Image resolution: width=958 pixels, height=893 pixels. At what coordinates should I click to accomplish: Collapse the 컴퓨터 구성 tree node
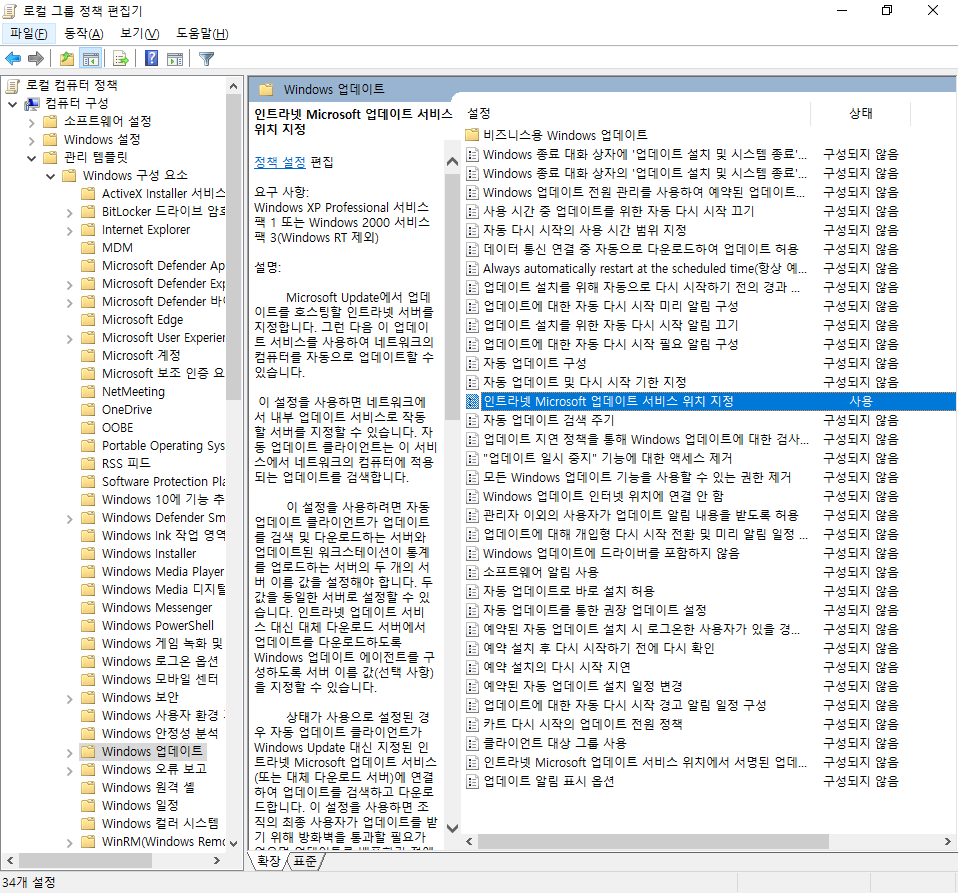pyautogui.click(x=12, y=104)
